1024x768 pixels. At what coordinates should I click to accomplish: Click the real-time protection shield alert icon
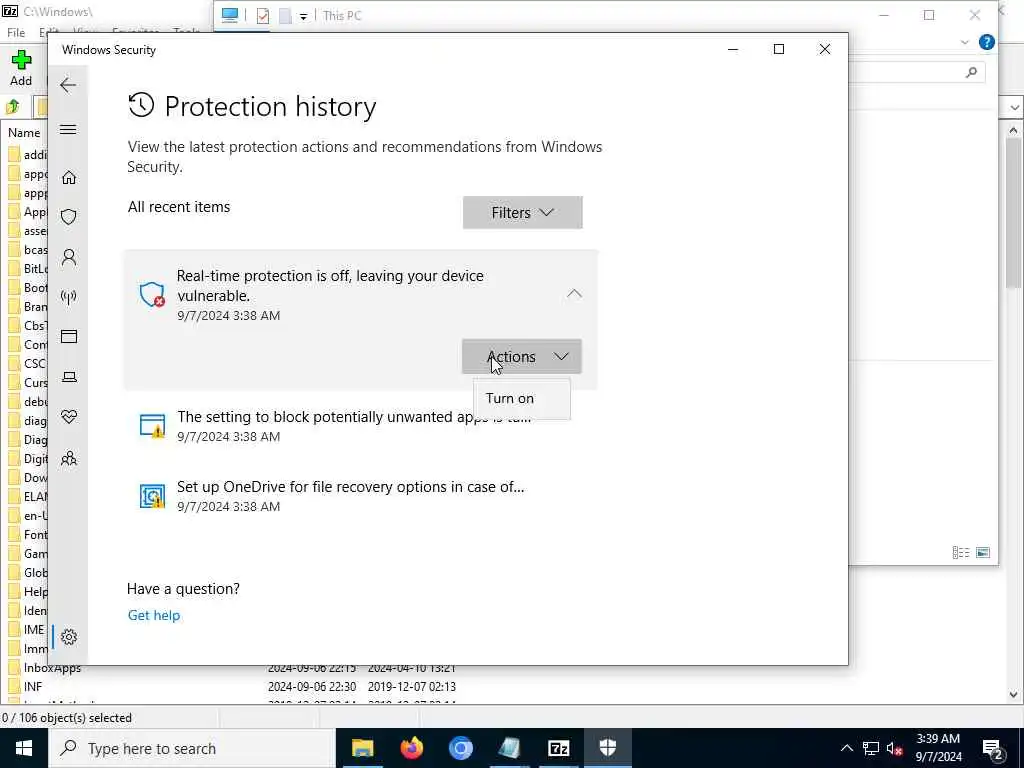[x=152, y=295]
